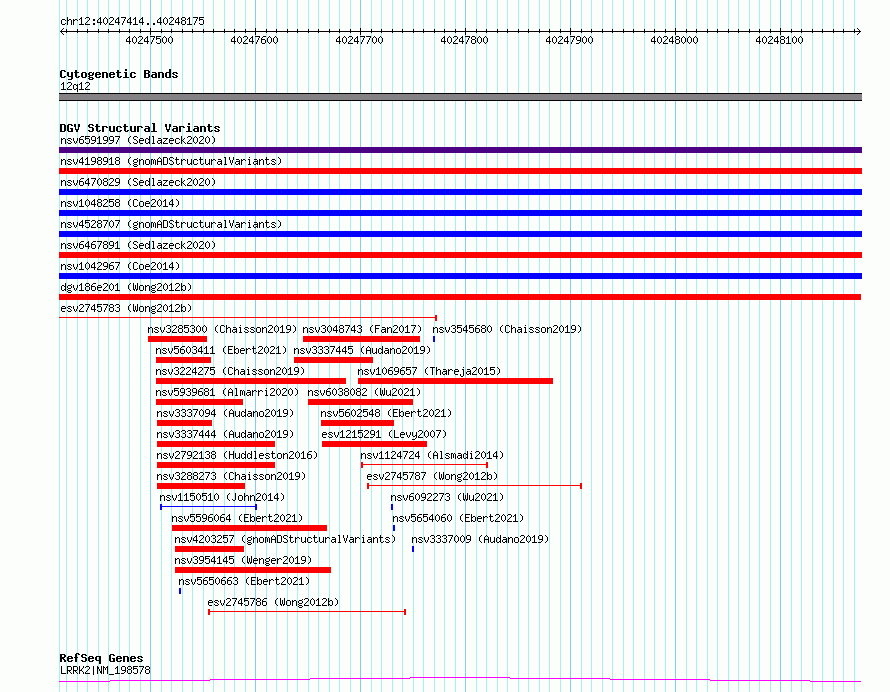Click ruler position 40248100
Viewport: 890px width, 692px height.
[779, 40]
